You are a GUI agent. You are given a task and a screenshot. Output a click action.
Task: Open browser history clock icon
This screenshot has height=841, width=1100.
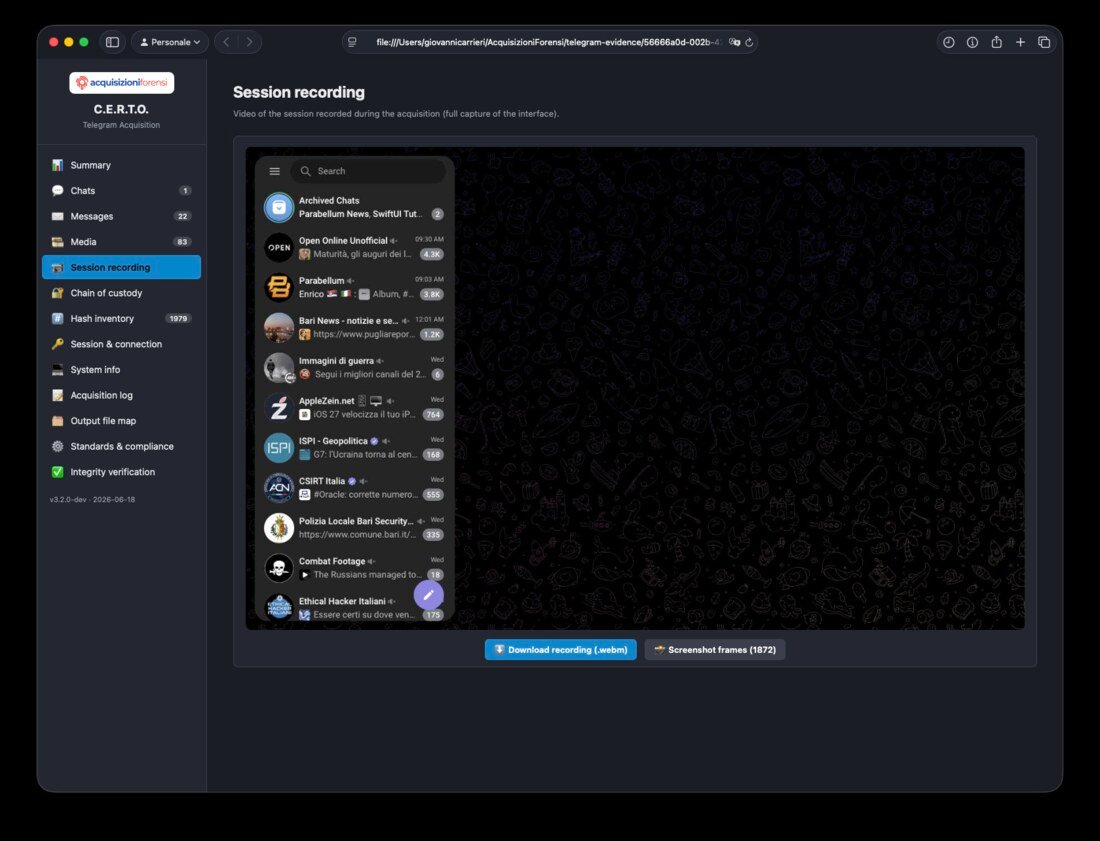tap(948, 42)
